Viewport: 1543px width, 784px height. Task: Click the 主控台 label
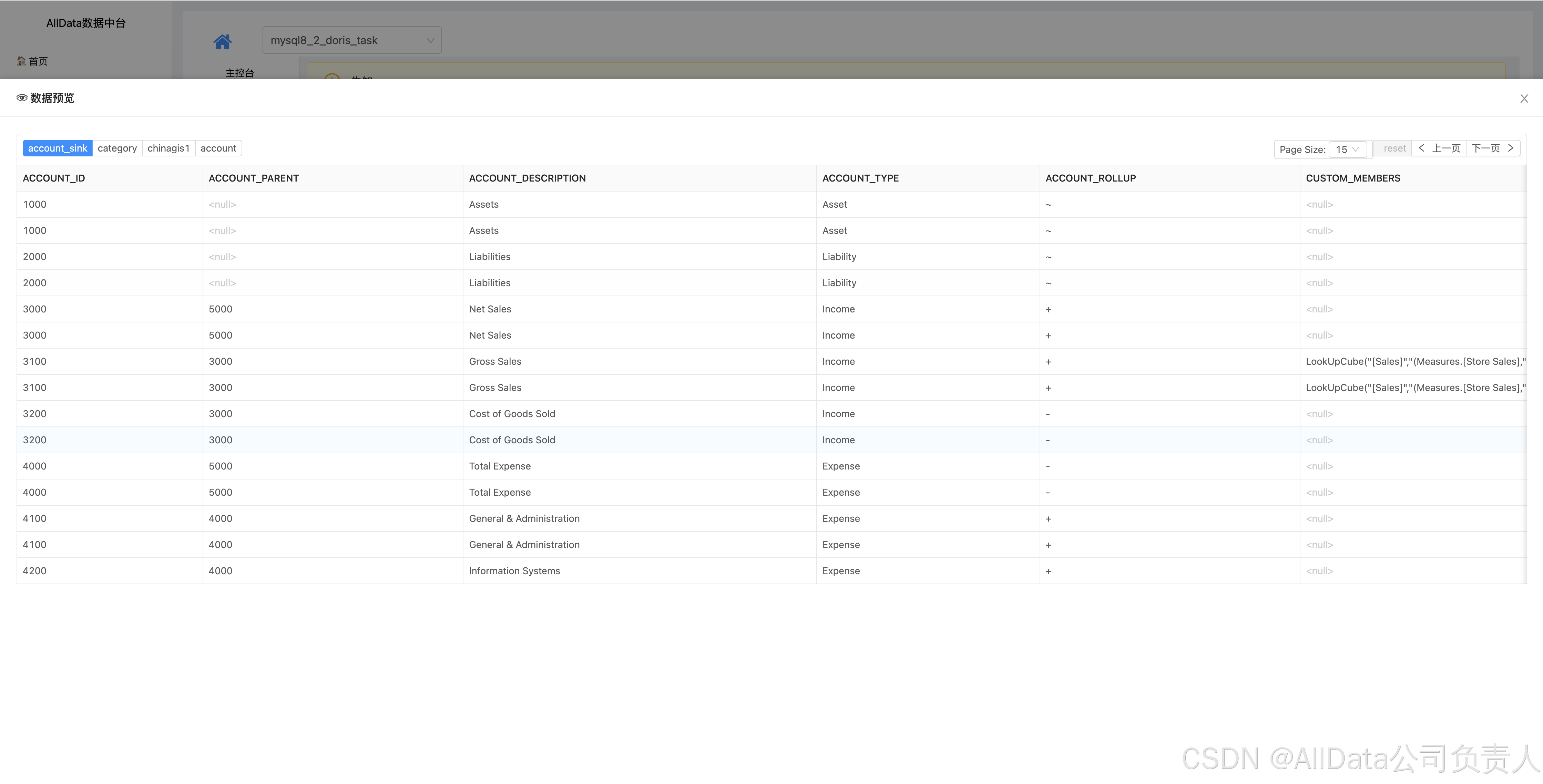(x=239, y=72)
